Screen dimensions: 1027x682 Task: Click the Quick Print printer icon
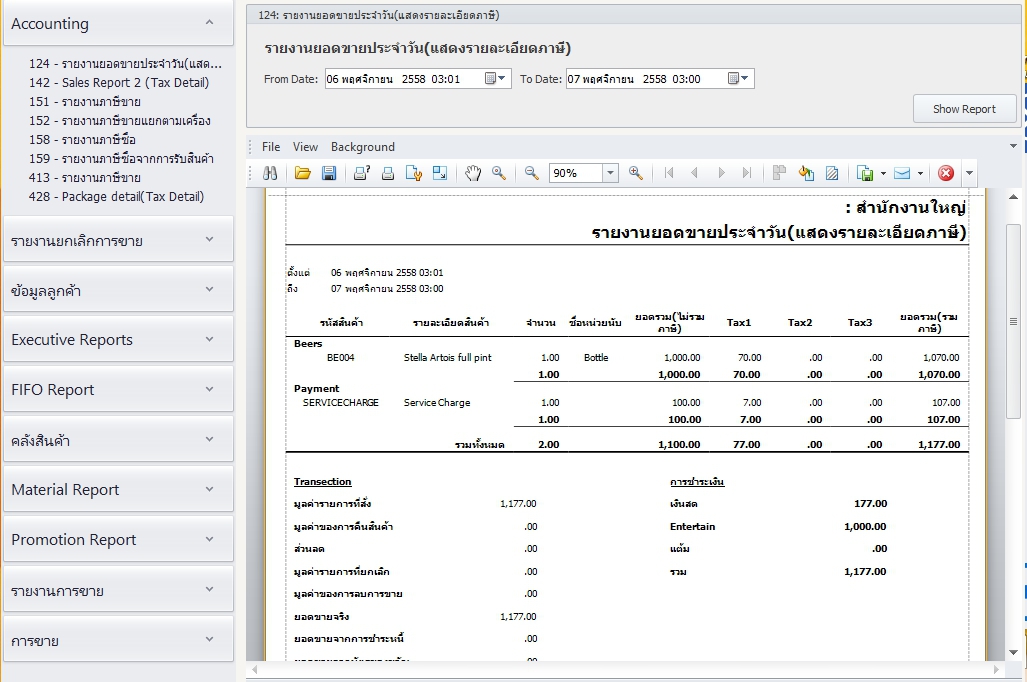[388, 173]
